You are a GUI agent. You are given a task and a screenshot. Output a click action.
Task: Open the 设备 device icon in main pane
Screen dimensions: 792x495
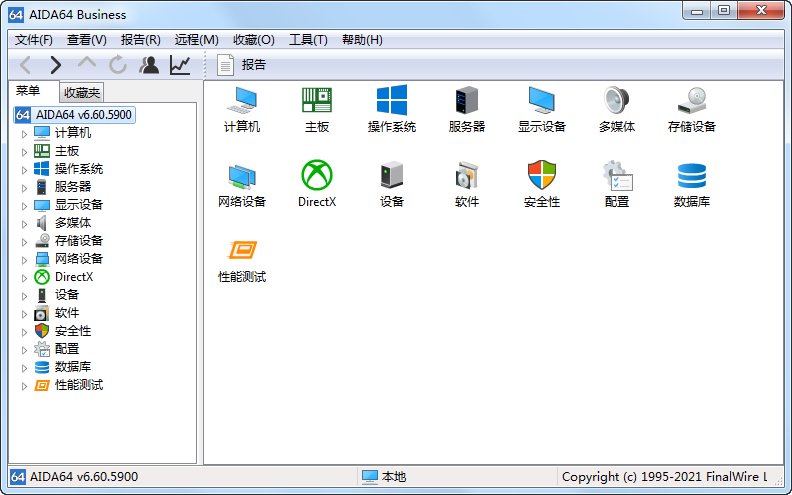[x=391, y=184]
